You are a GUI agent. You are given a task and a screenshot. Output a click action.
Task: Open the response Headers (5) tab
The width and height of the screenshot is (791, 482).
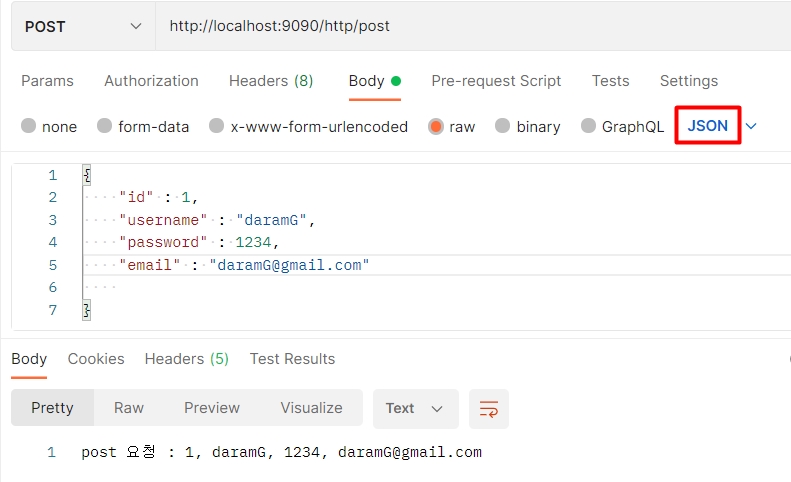tap(187, 359)
